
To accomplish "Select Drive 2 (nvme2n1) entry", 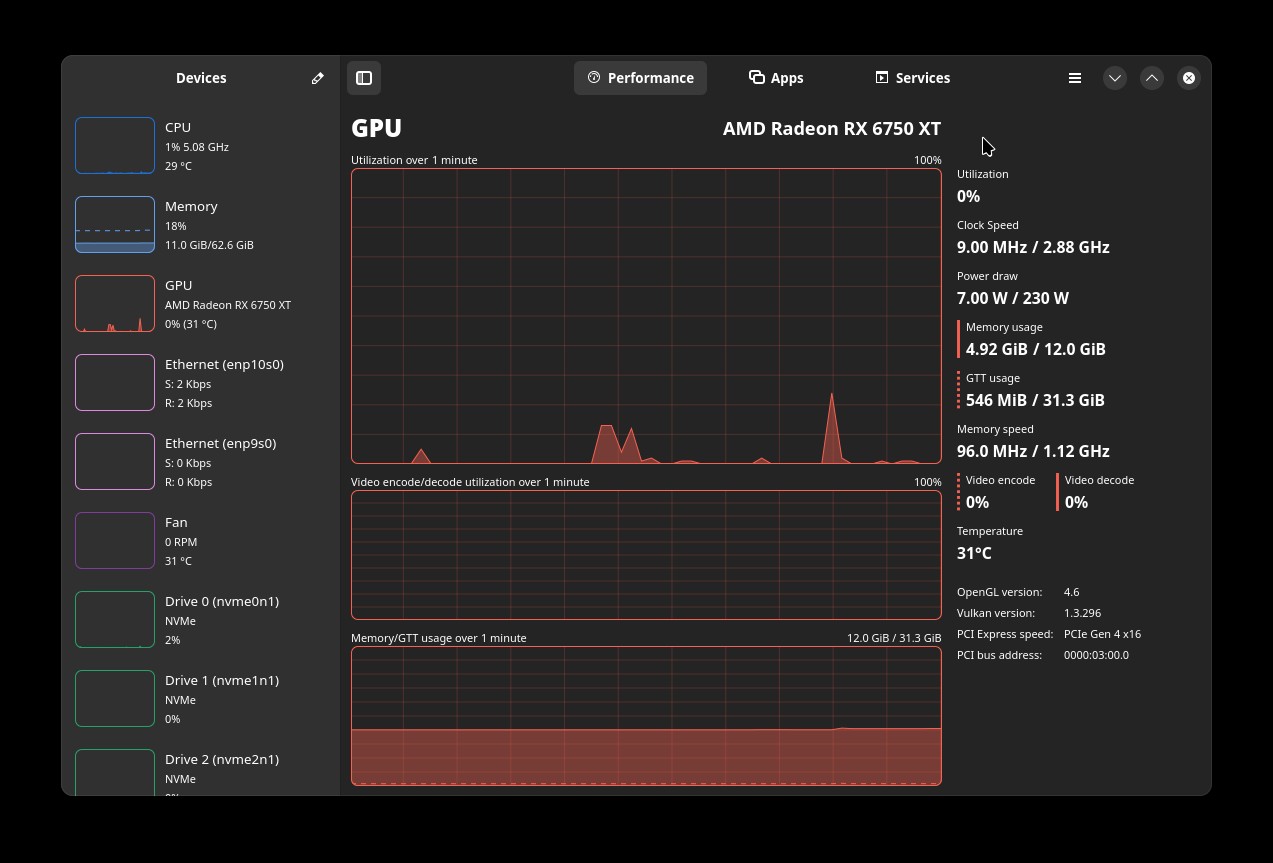I will point(201,769).
